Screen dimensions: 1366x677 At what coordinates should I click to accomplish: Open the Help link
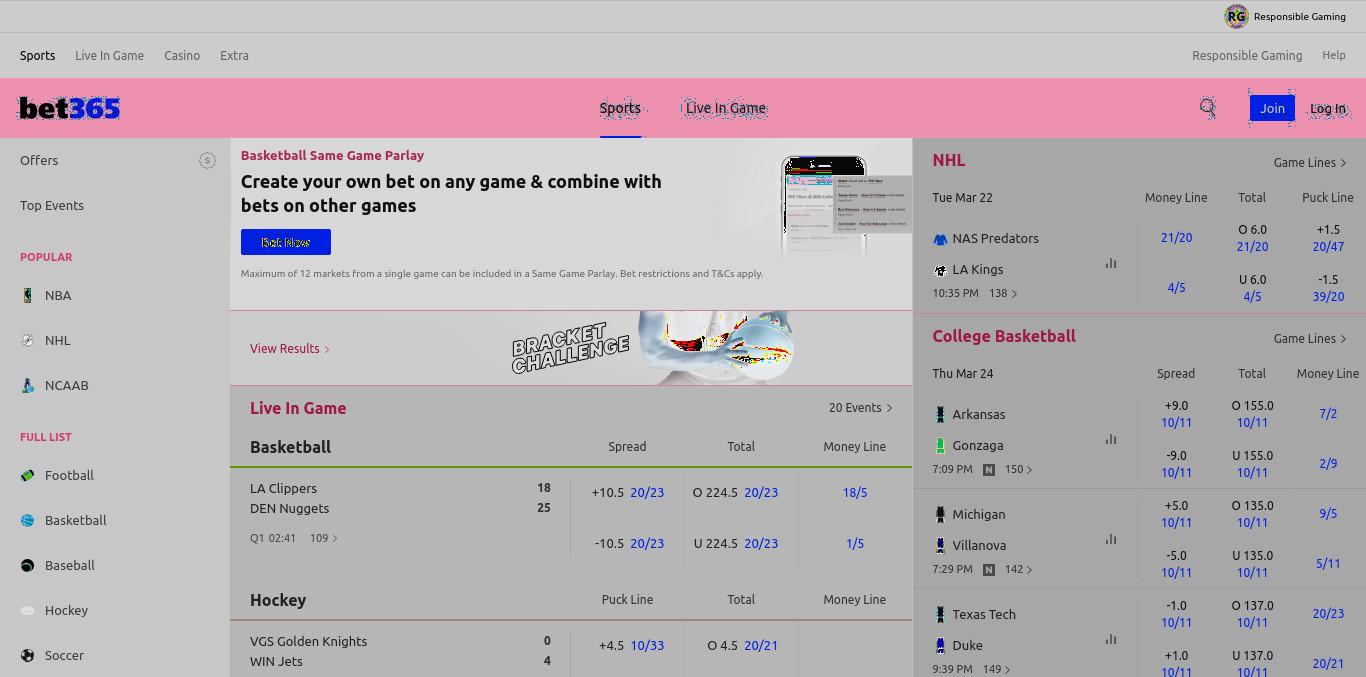[x=1334, y=56]
